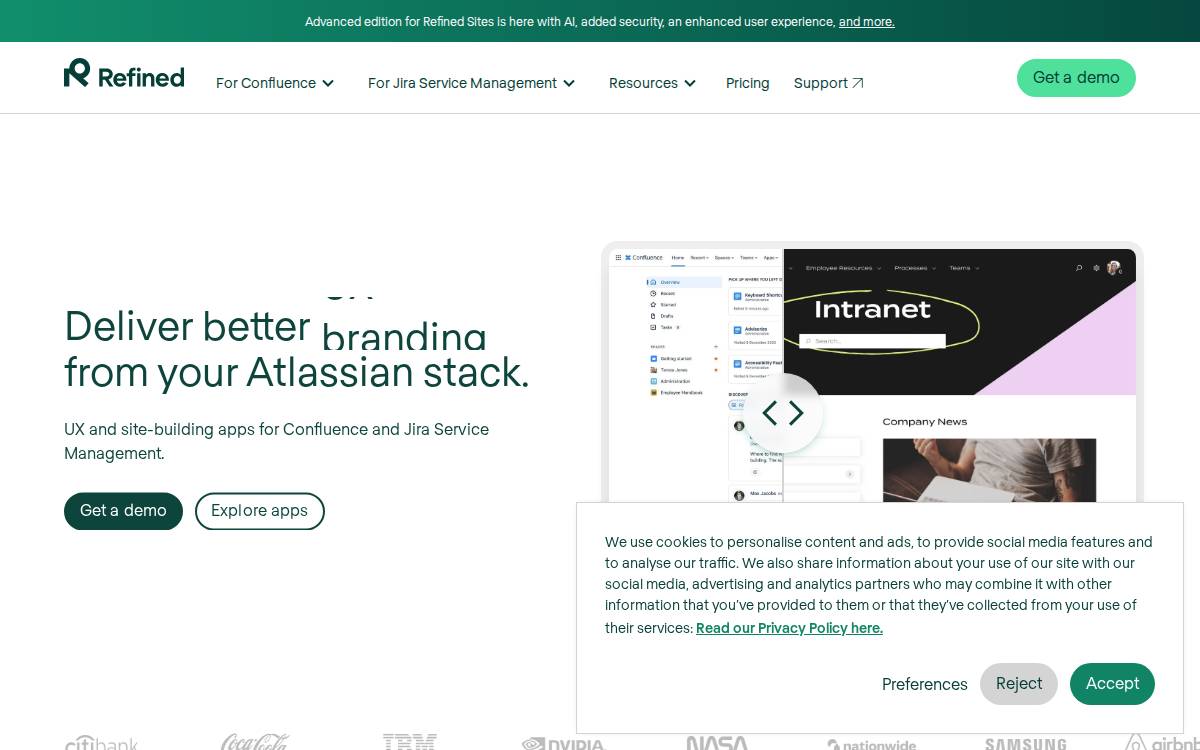Image resolution: width=1200 pixels, height=750 pixels.
Task: Click the Company News photo thumbnail
Action: pyautogui.click(x=989, y=470)
